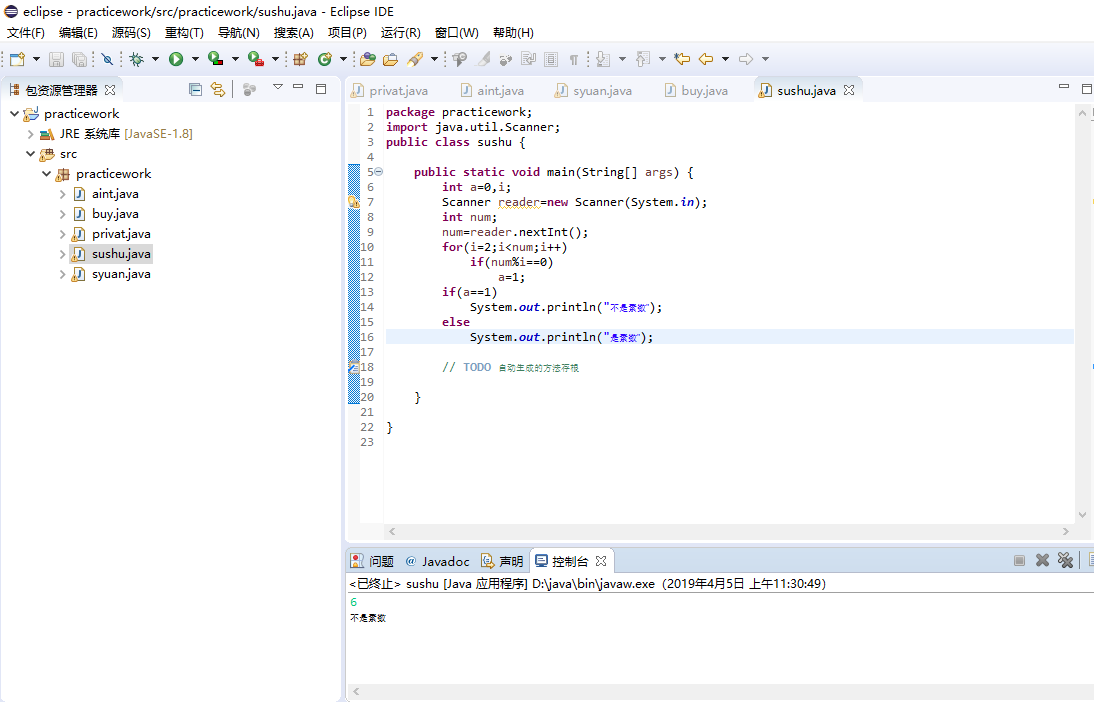Remove all terminated launches in console
Viewport: 1094px width, 702px height.
[1064, 561]
